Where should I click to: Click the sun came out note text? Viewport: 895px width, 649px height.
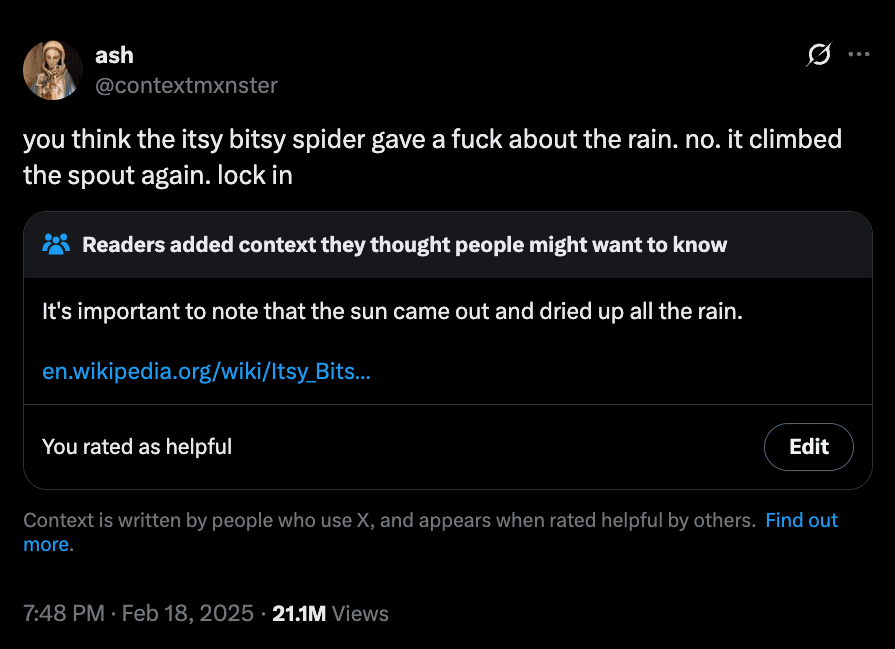pos(392,311)
